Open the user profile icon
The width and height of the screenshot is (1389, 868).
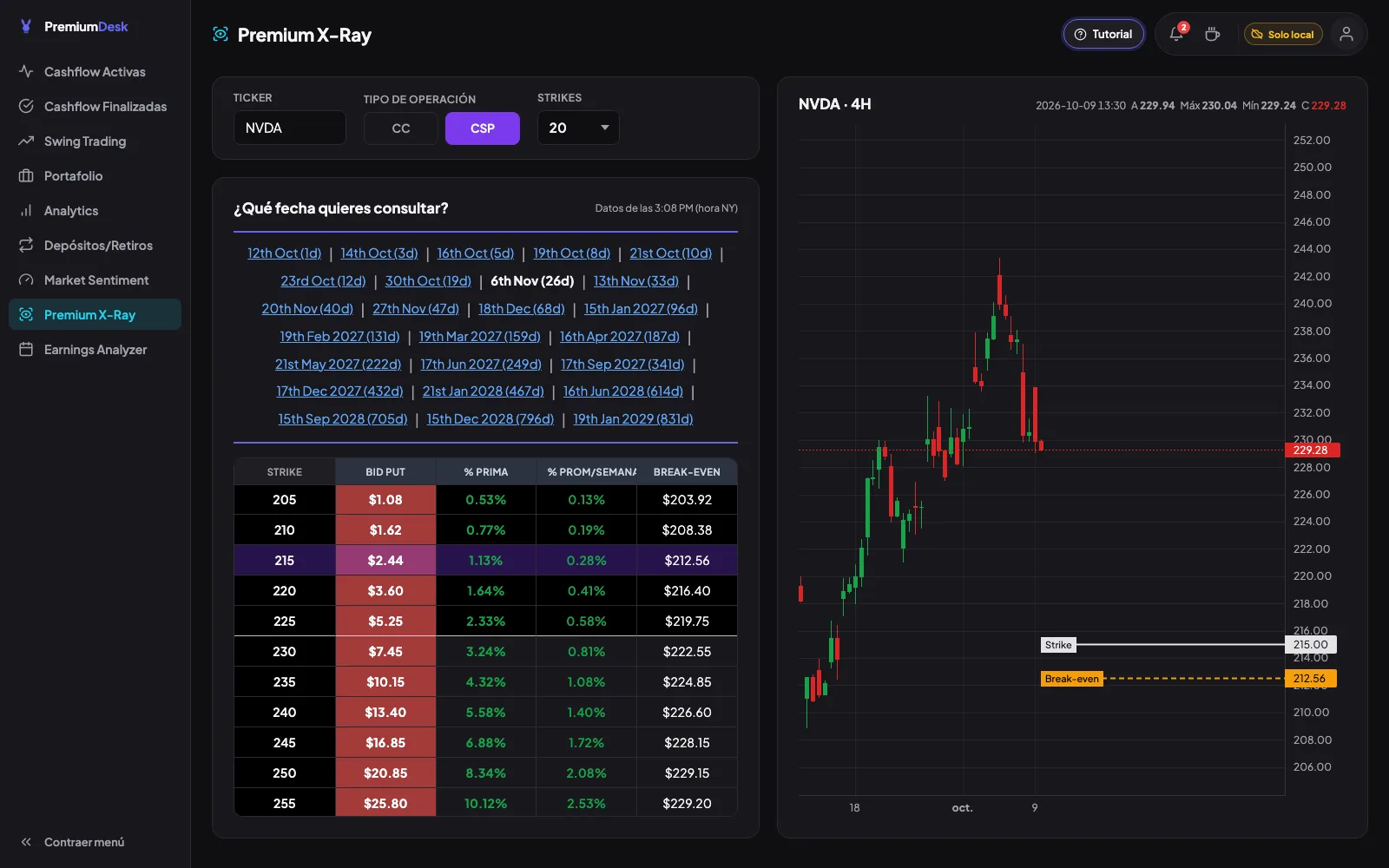coord(1346,34)
